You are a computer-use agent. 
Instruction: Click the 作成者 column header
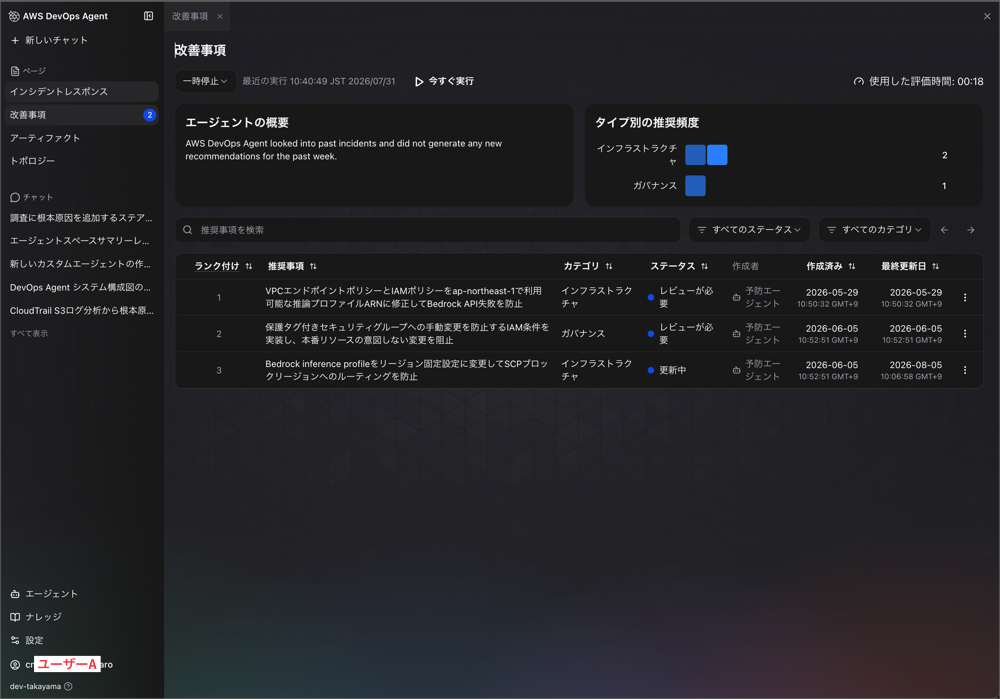click(x=746, y=266)
